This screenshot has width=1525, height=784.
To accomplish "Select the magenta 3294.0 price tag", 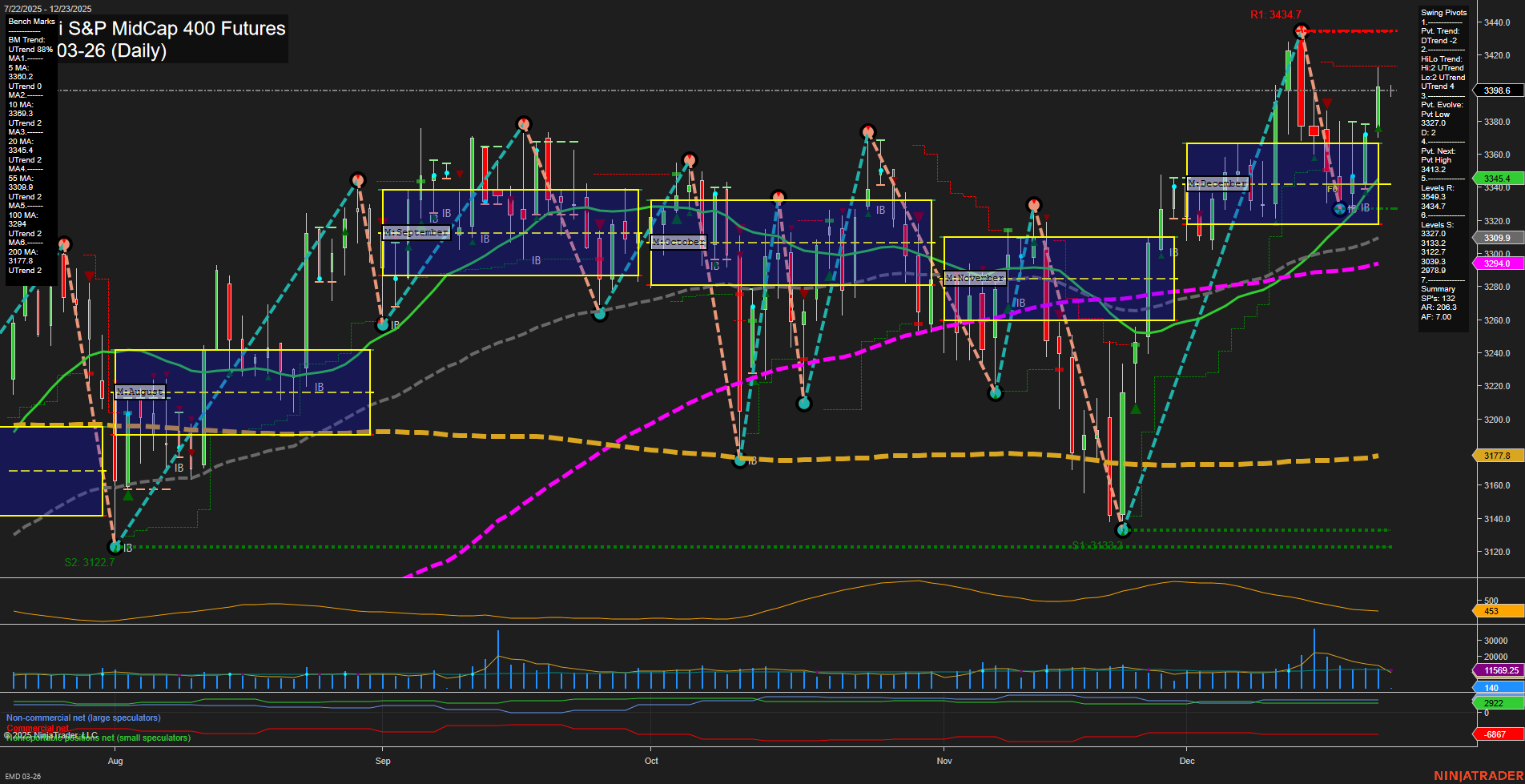I will [x=1496, y=263].
